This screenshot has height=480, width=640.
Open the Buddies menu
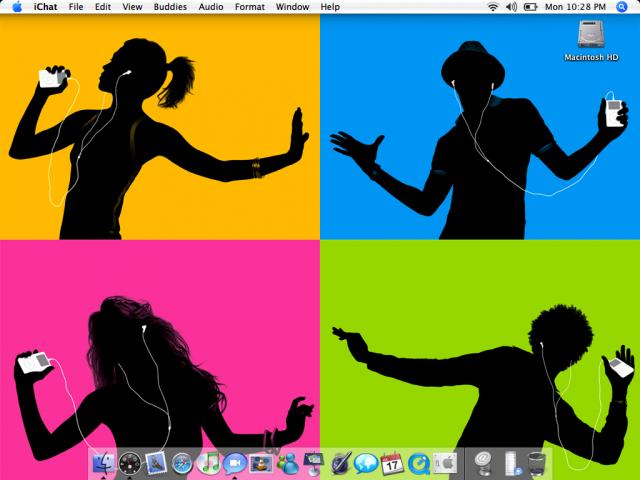[170, 7]
